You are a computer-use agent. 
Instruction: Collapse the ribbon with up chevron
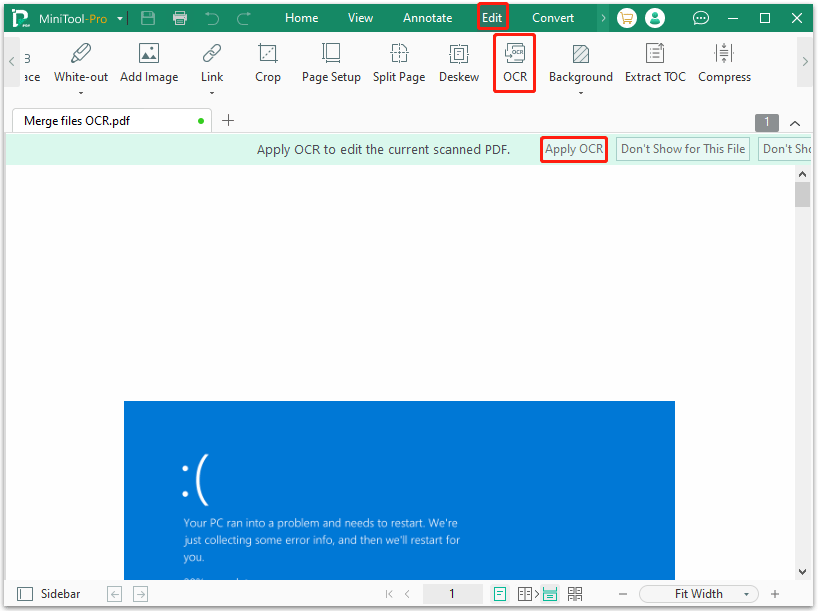[x=795, y=124]
